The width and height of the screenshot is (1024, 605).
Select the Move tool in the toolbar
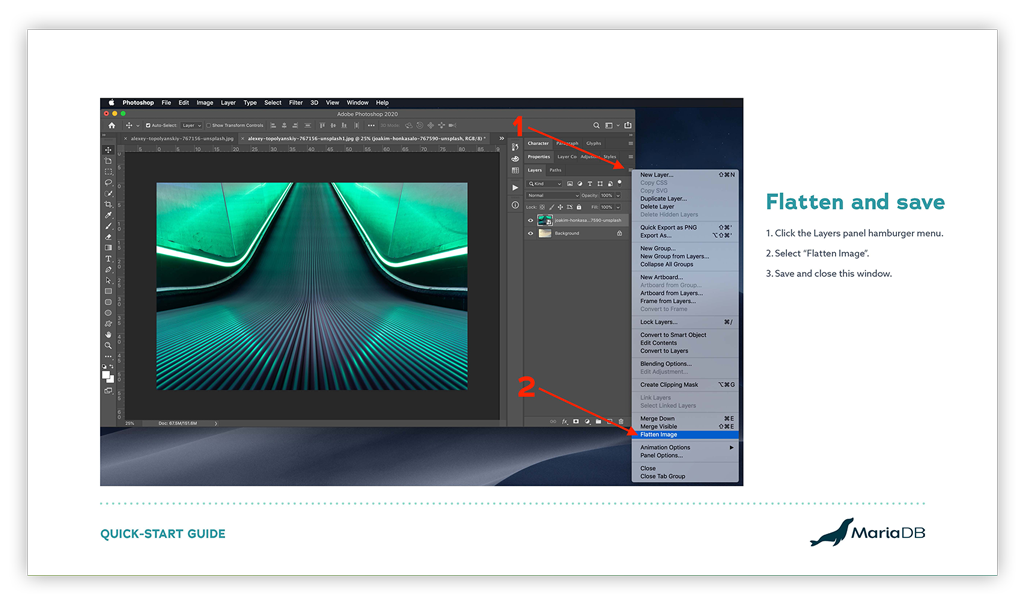[x=109, y=150]
